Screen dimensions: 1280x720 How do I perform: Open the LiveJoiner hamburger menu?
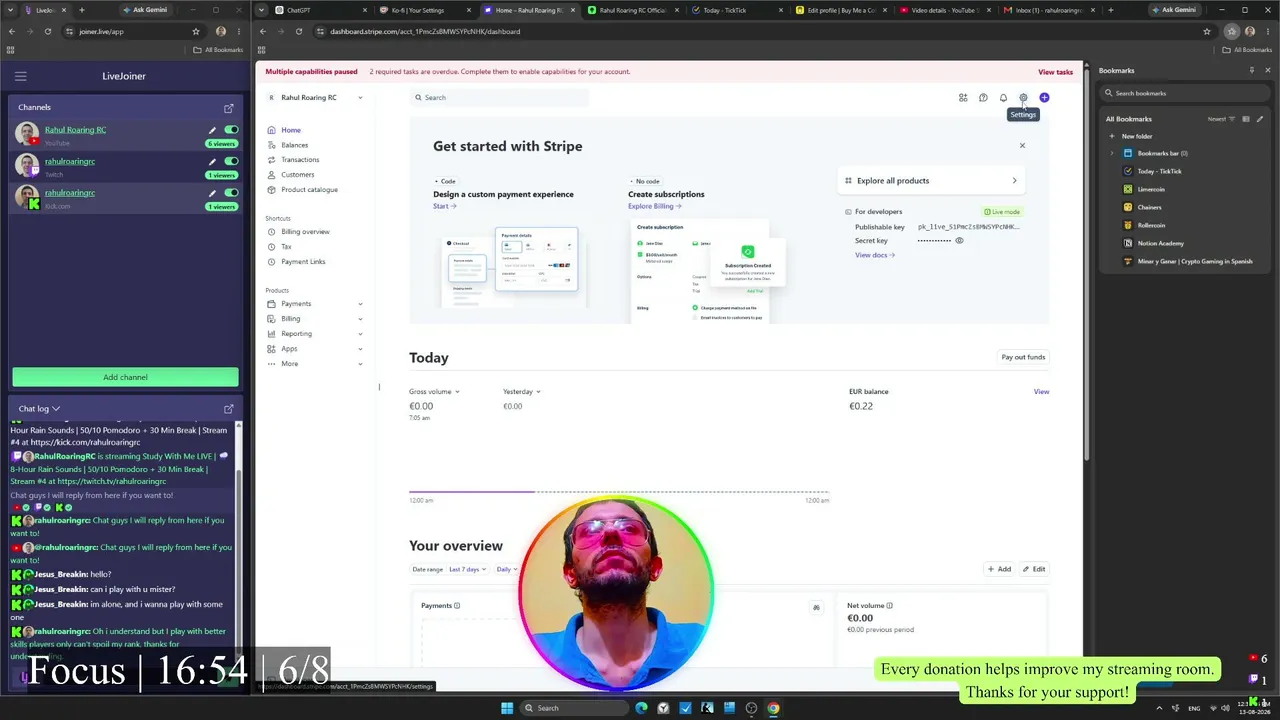point(20,76)
